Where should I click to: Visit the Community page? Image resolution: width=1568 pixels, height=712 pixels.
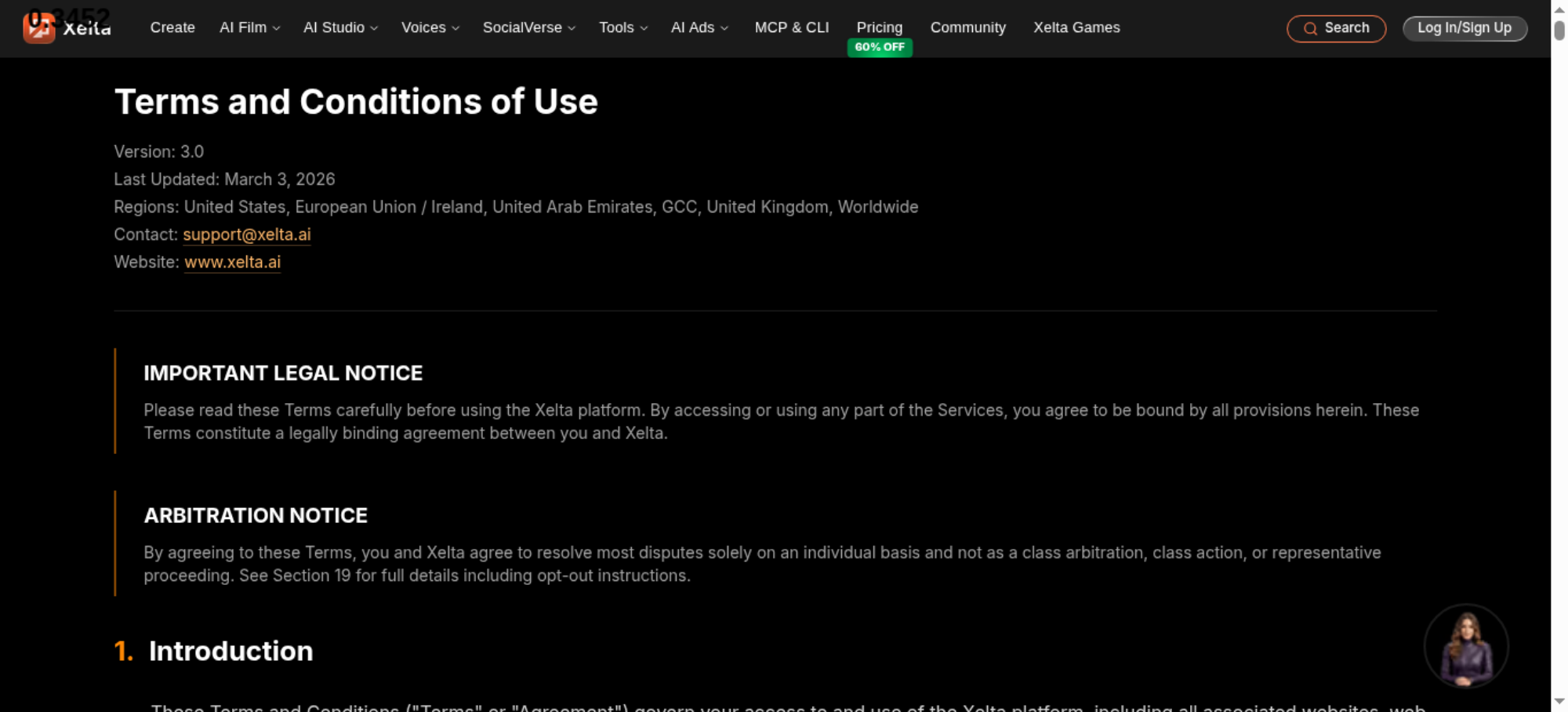tap(968, 27)
